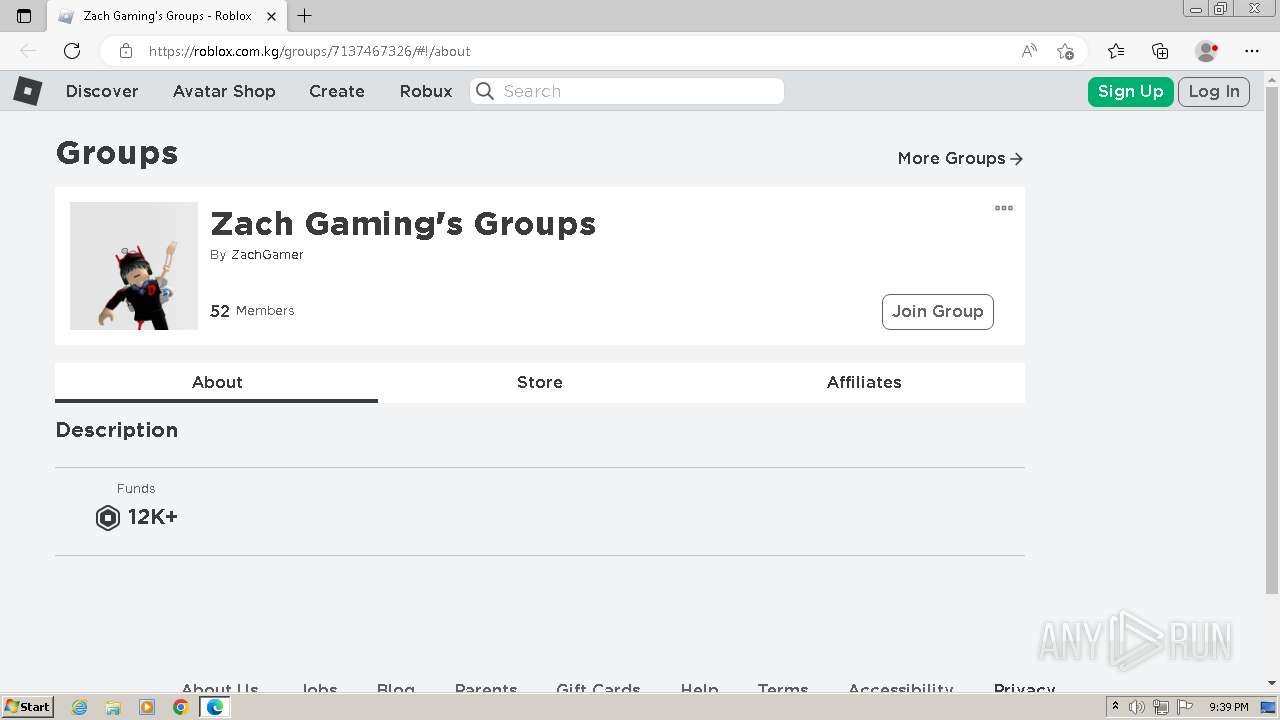Open the Create page
This screenshot has height=720, width=1280.
(337, 91)
